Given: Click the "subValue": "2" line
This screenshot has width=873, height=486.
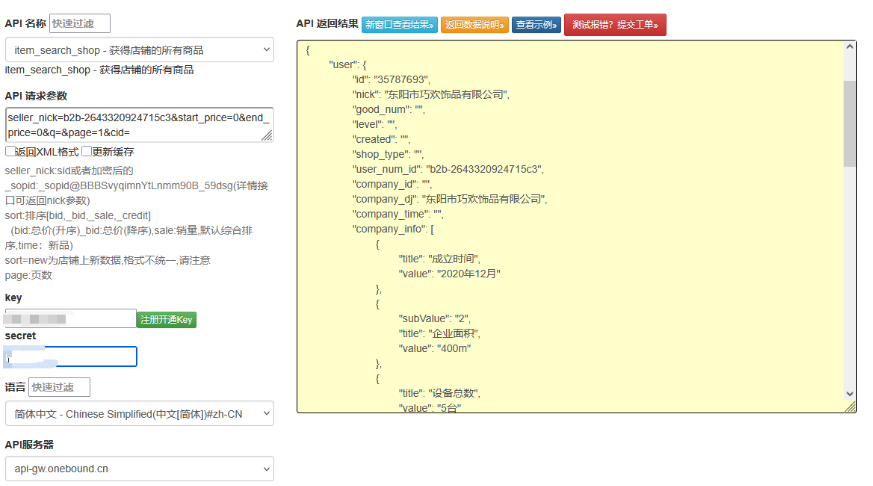Looking at the screenshot, I should [x=434, y=318].
